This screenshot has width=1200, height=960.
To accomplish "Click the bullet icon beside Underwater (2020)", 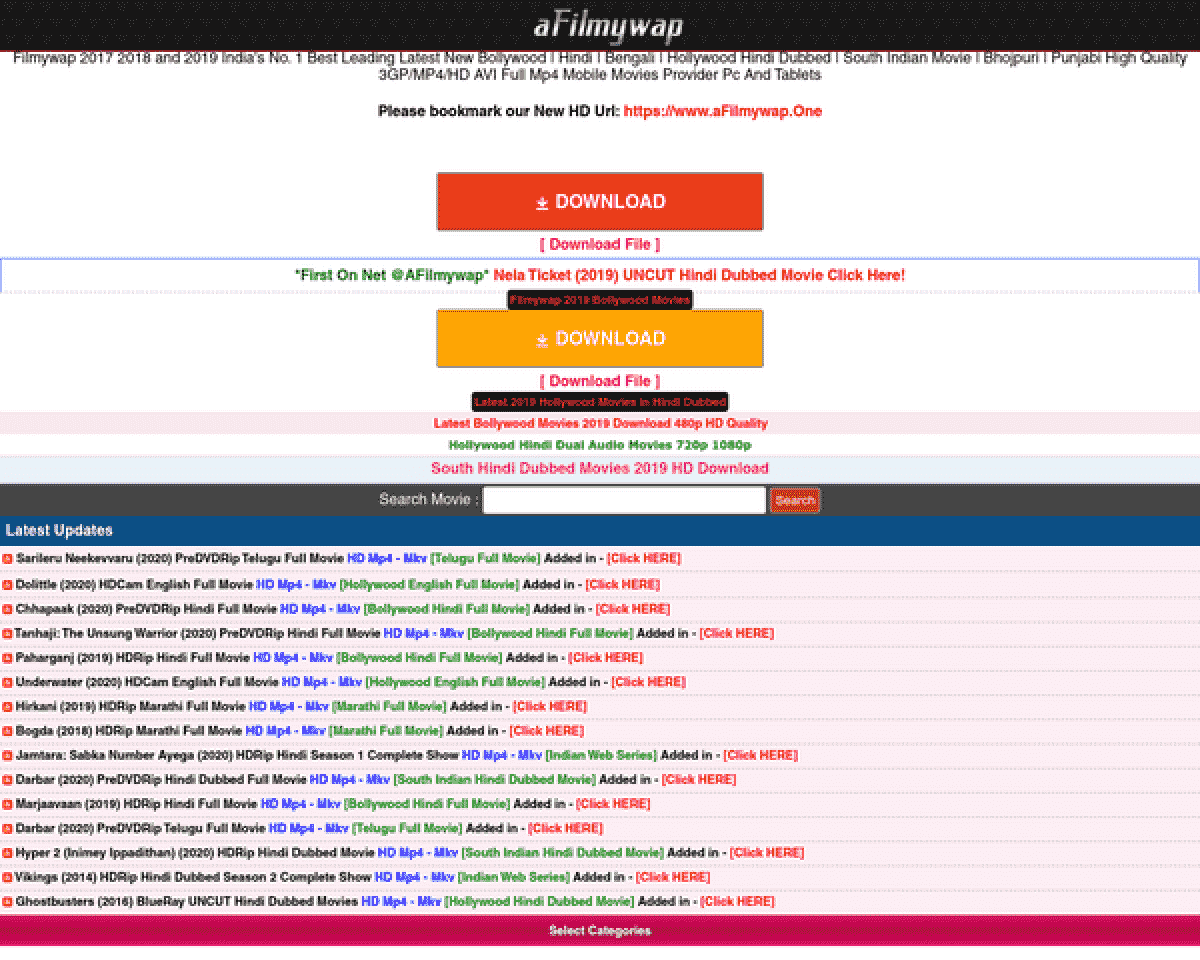I will (x=7, y=683).
